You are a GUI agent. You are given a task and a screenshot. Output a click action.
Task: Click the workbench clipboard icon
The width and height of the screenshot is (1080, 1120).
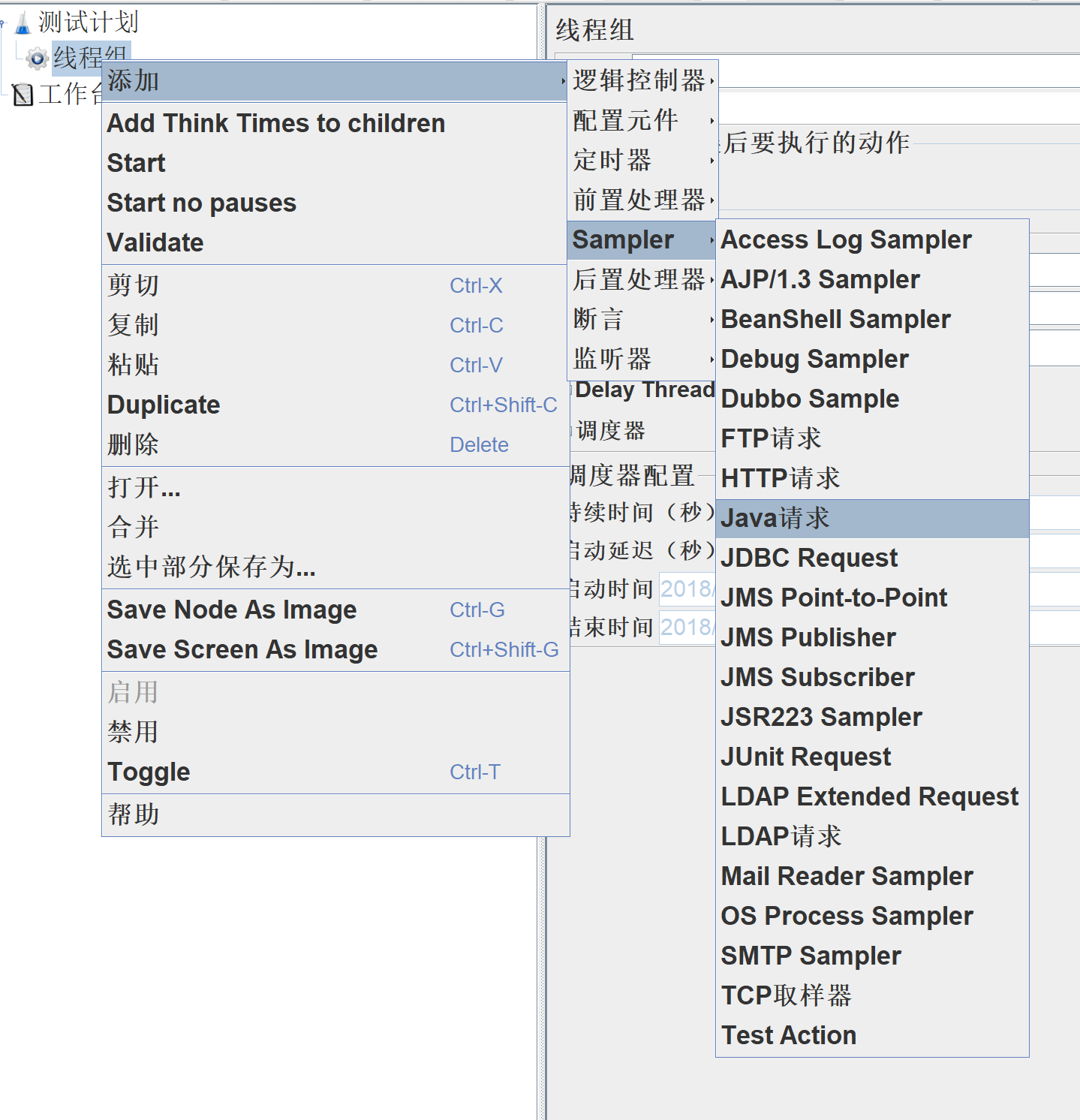click(23, 95)
